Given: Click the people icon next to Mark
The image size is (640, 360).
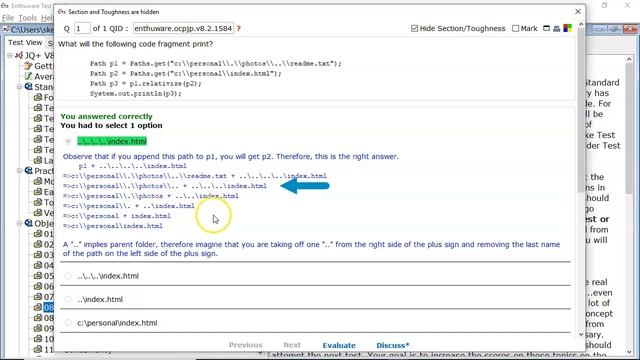Looking at the screenshot, I should (556, 28).
